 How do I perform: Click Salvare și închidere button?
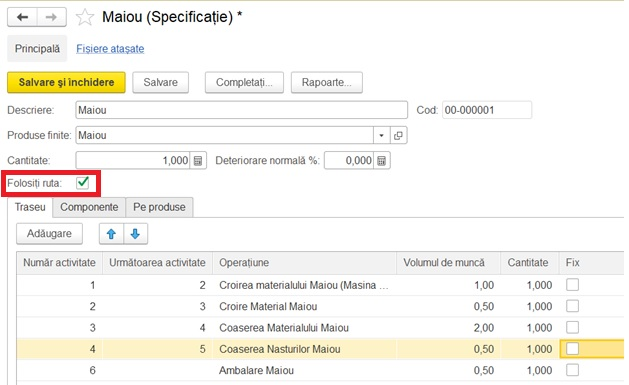(66, 82)
